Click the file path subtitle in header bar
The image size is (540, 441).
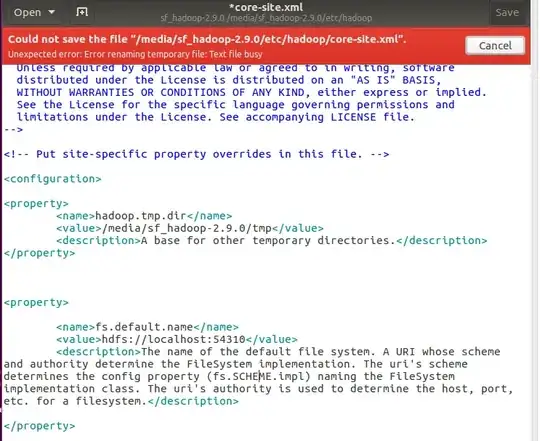click(266, 18)
